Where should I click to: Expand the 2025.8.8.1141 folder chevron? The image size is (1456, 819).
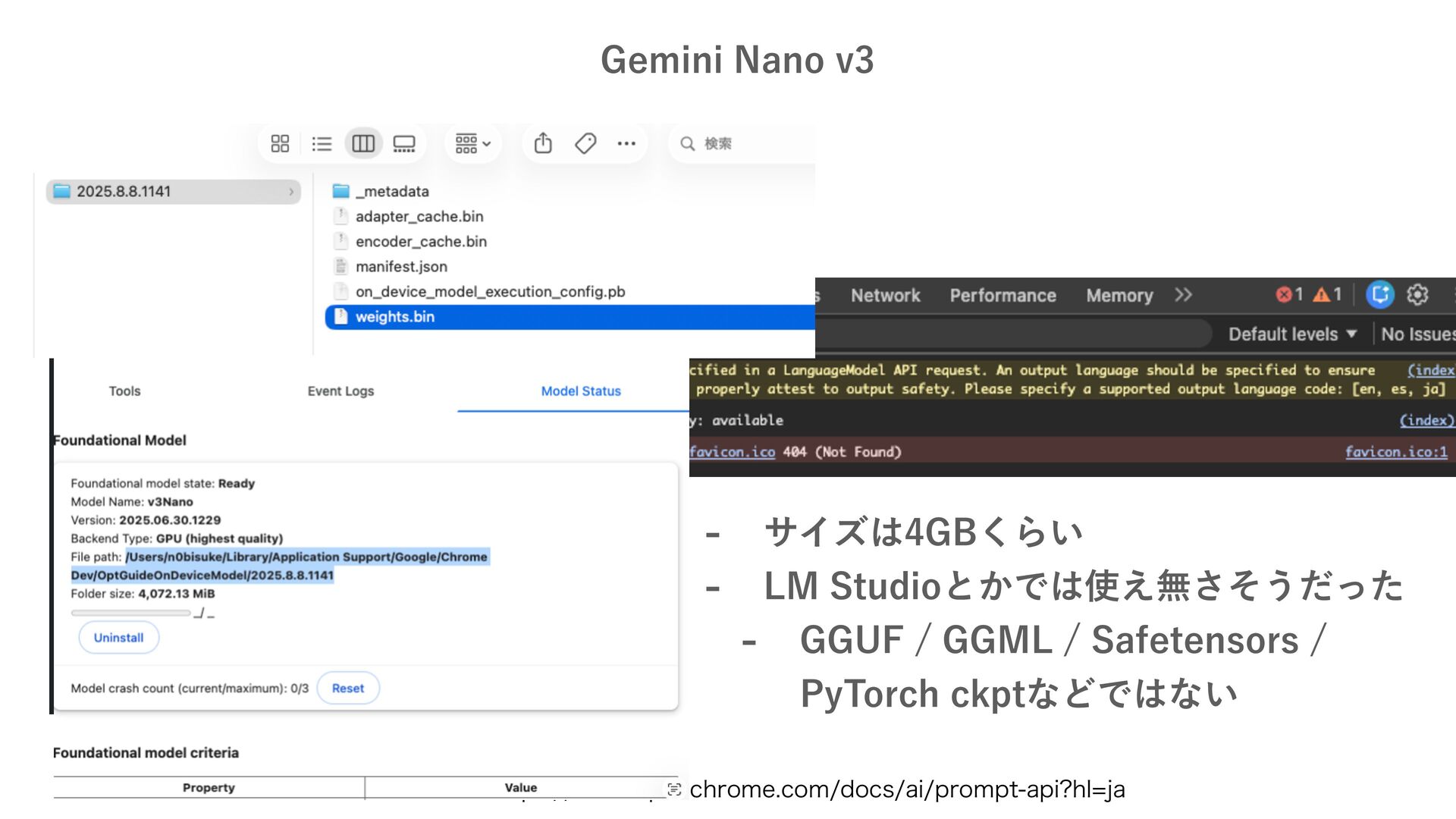291,192
